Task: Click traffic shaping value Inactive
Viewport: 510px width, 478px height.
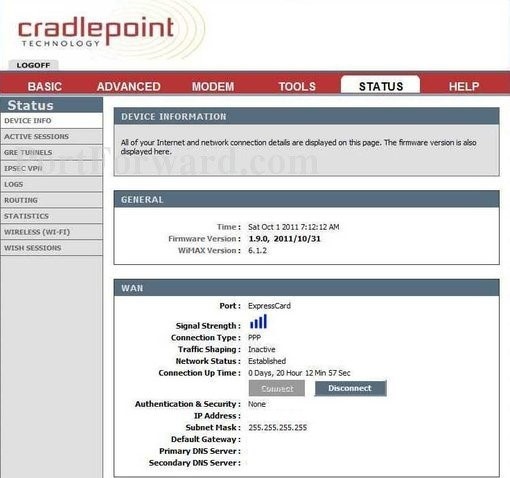Action: tap(262, 349)
